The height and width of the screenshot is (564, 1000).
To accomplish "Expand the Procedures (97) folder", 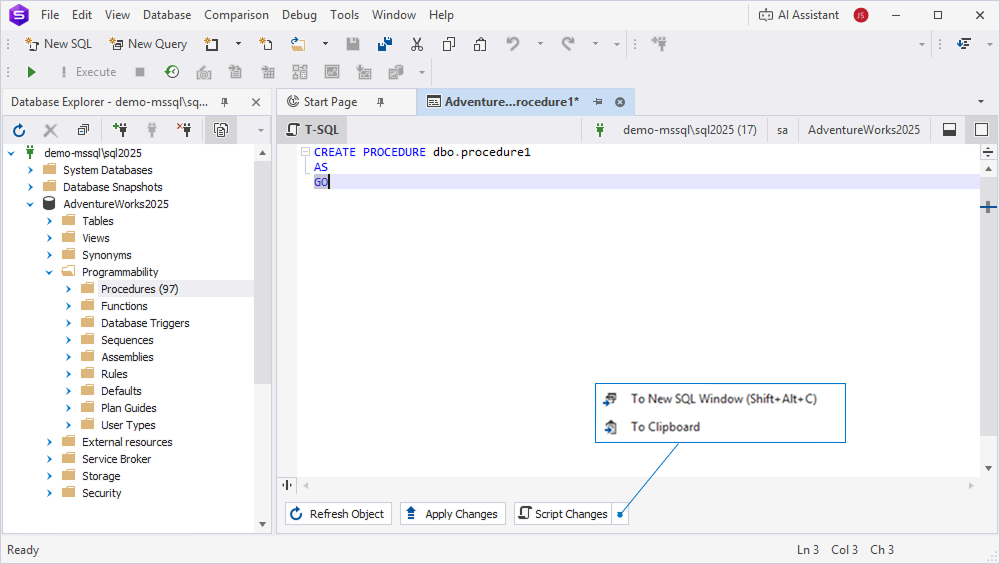I will 69,289.
